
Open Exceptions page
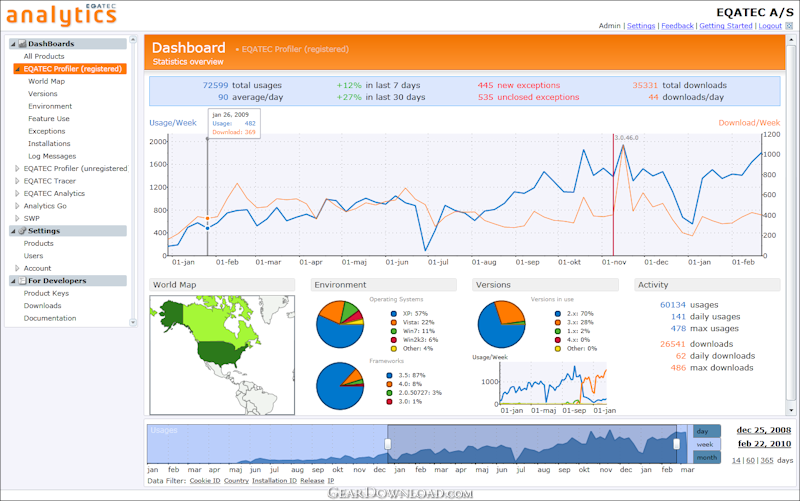pyautogui.click(x=46, y=131)
